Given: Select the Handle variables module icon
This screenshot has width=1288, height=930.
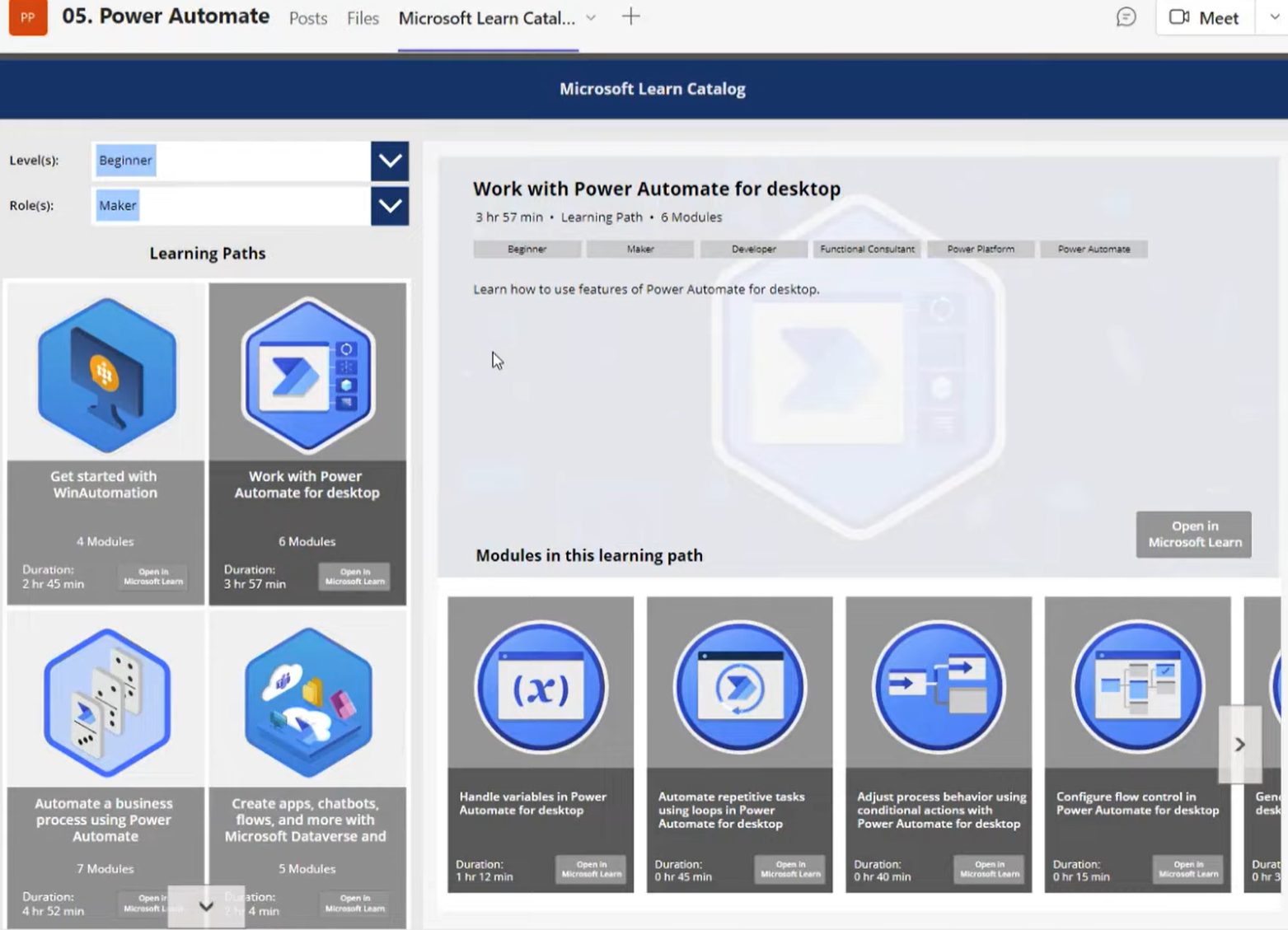Looking at the screenshot, I should [x=540, y=686].
